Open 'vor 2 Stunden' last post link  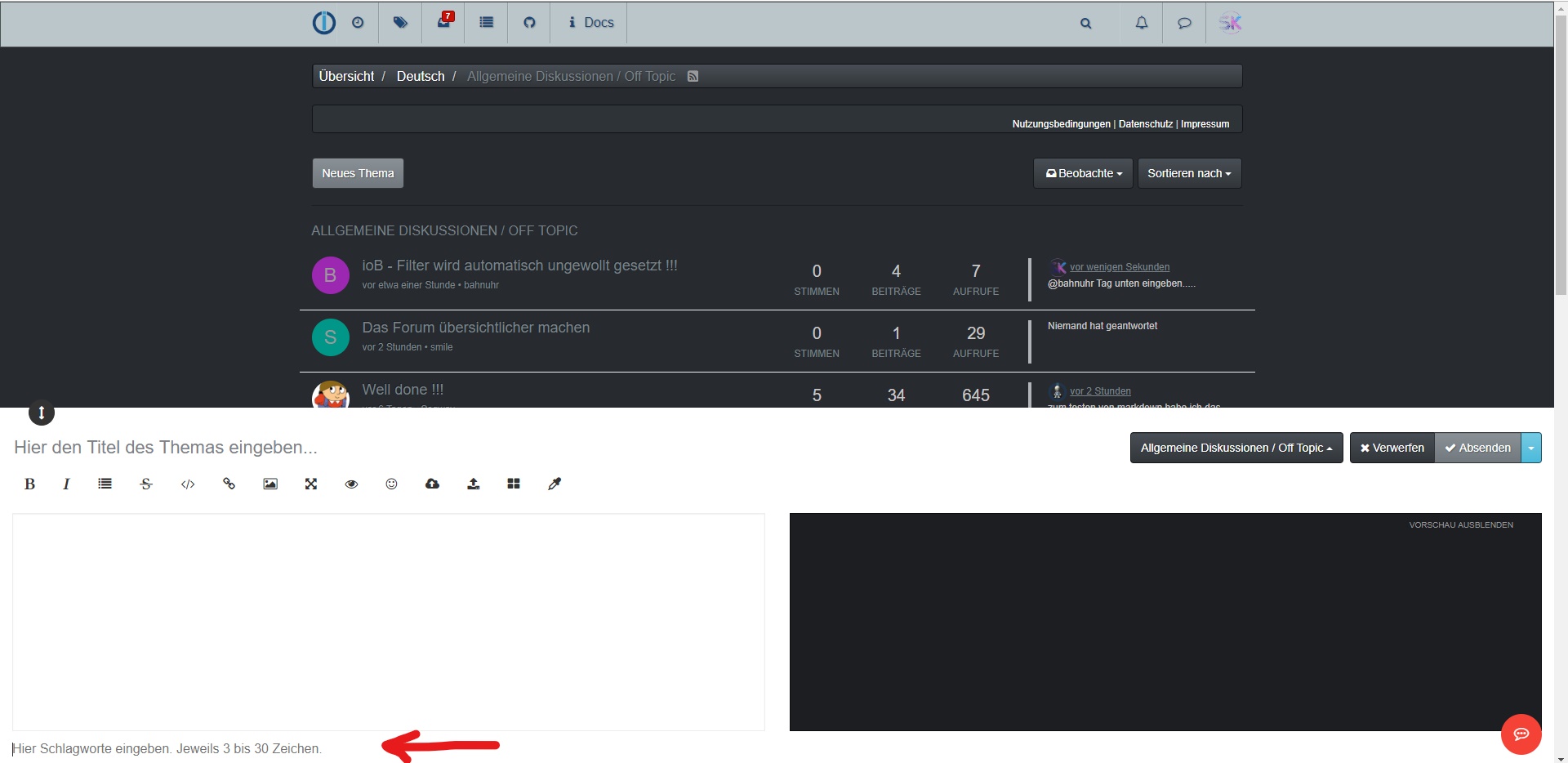click(1100, 391)
